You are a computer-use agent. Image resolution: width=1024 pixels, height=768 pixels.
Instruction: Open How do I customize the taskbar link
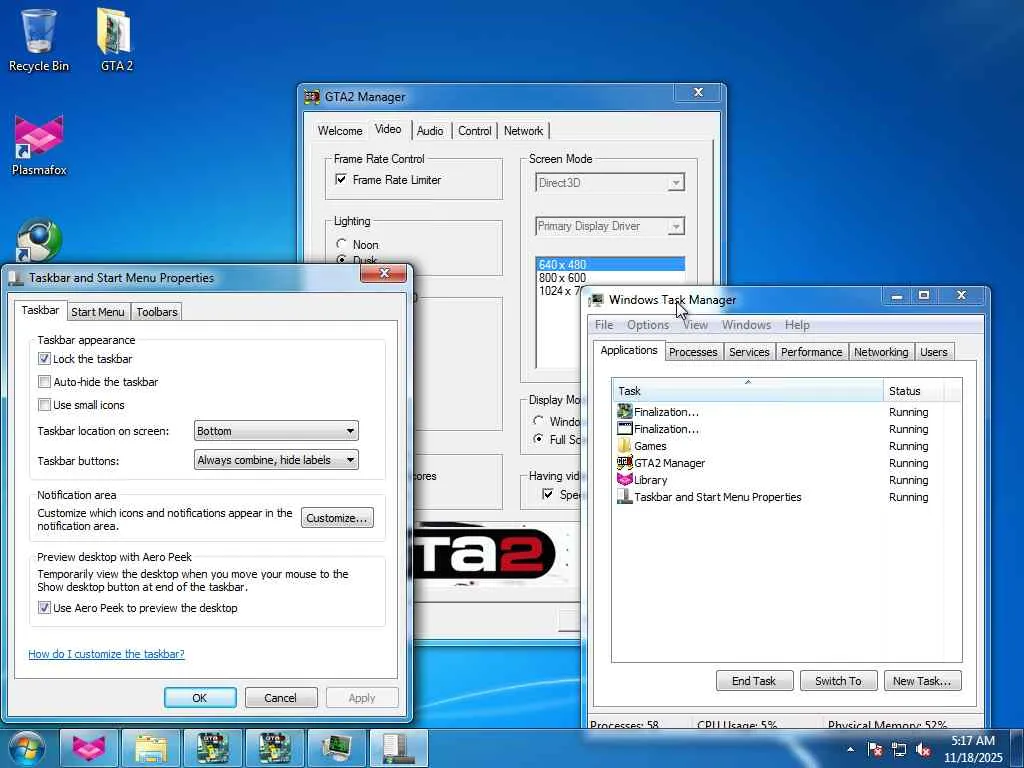coord(106,654)
